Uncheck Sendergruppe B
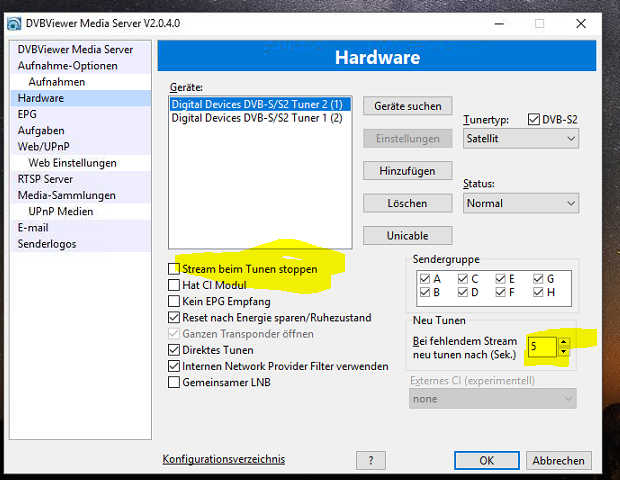 pos(425,292)
